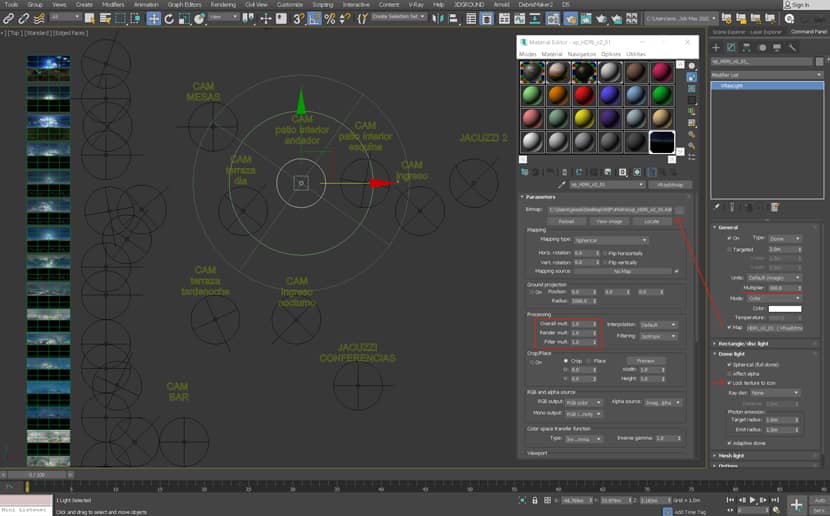Collapse the Parameters rollout
The height and width of the screenshot is (516, 830).
click(x=540, y=197)
